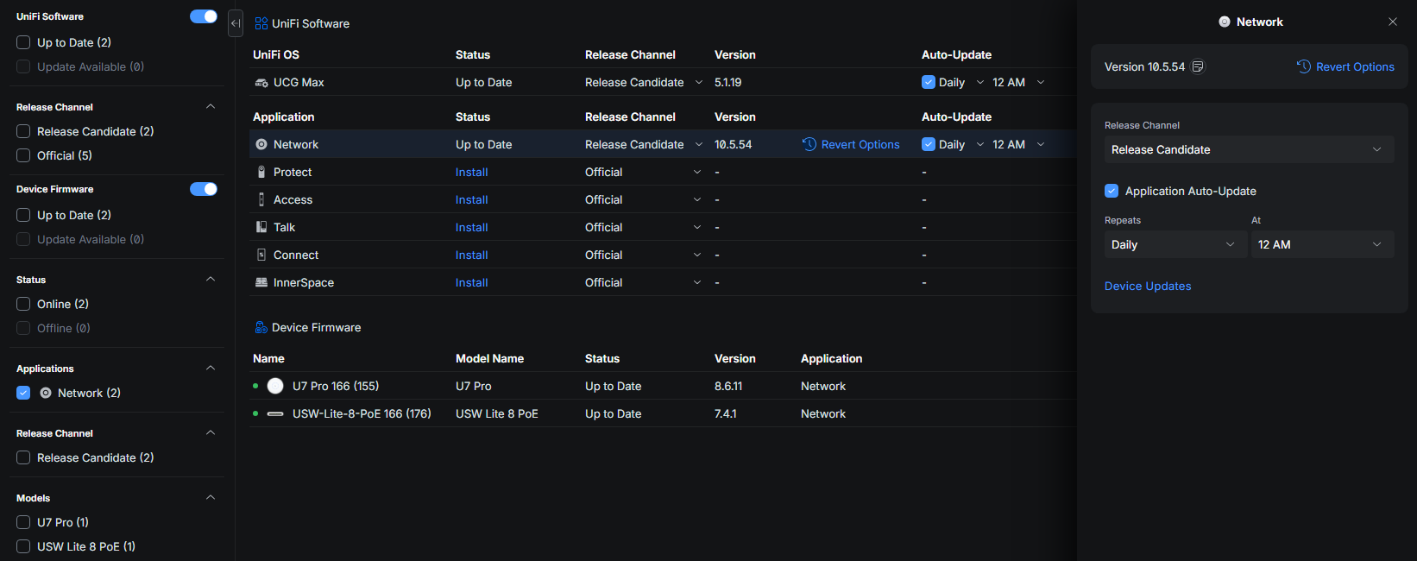Open the Device Updates link
Viewport: 1417px width, 561px height.
(x=1148, y=286)
